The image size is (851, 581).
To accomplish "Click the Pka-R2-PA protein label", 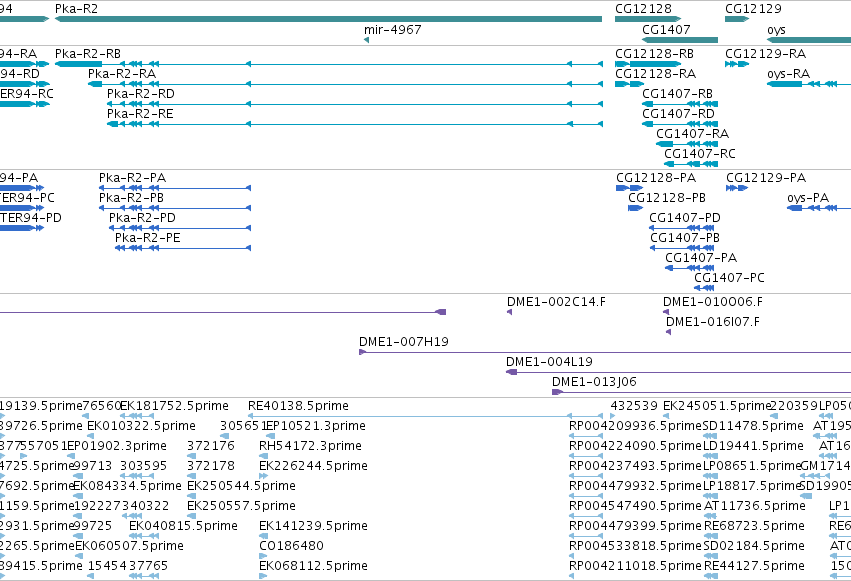I will [x=132, y=178].
